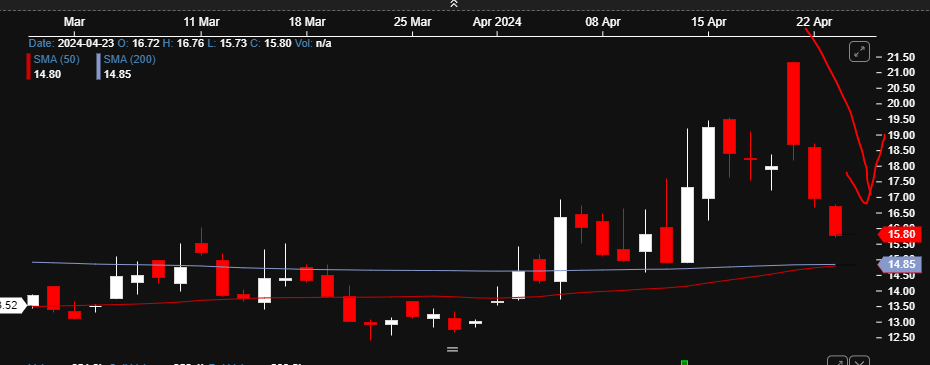Click the Apr 2024 date axis label
Viewport: 930px width, 365px height.
[x=497, y=22]
